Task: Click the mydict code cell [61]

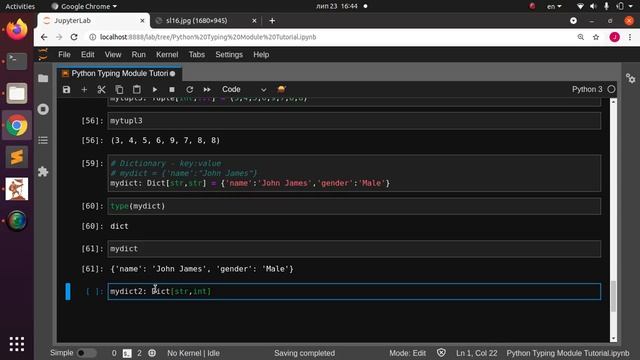Action: tap(354, 249)
